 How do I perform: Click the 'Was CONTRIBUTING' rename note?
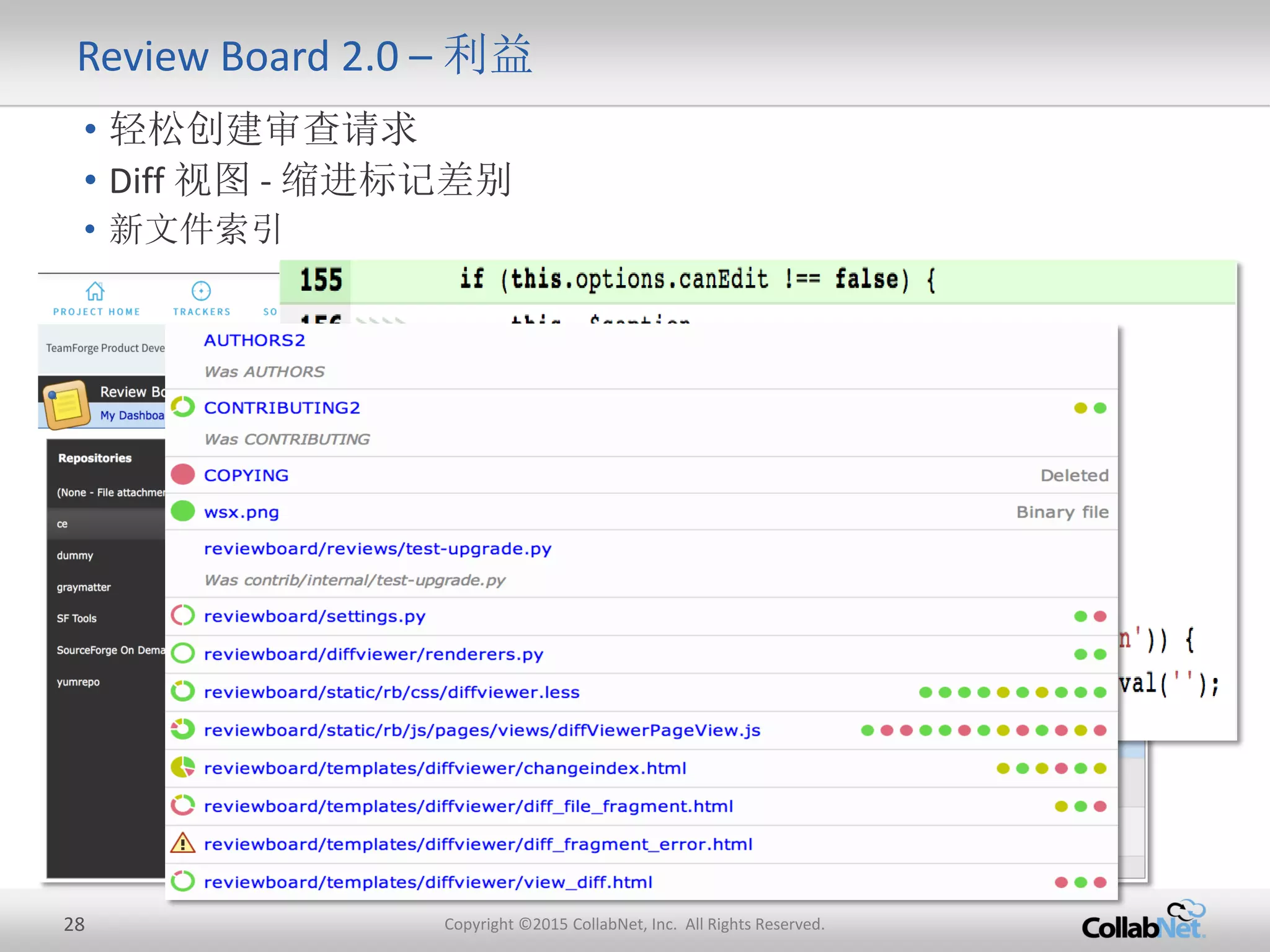286,439
